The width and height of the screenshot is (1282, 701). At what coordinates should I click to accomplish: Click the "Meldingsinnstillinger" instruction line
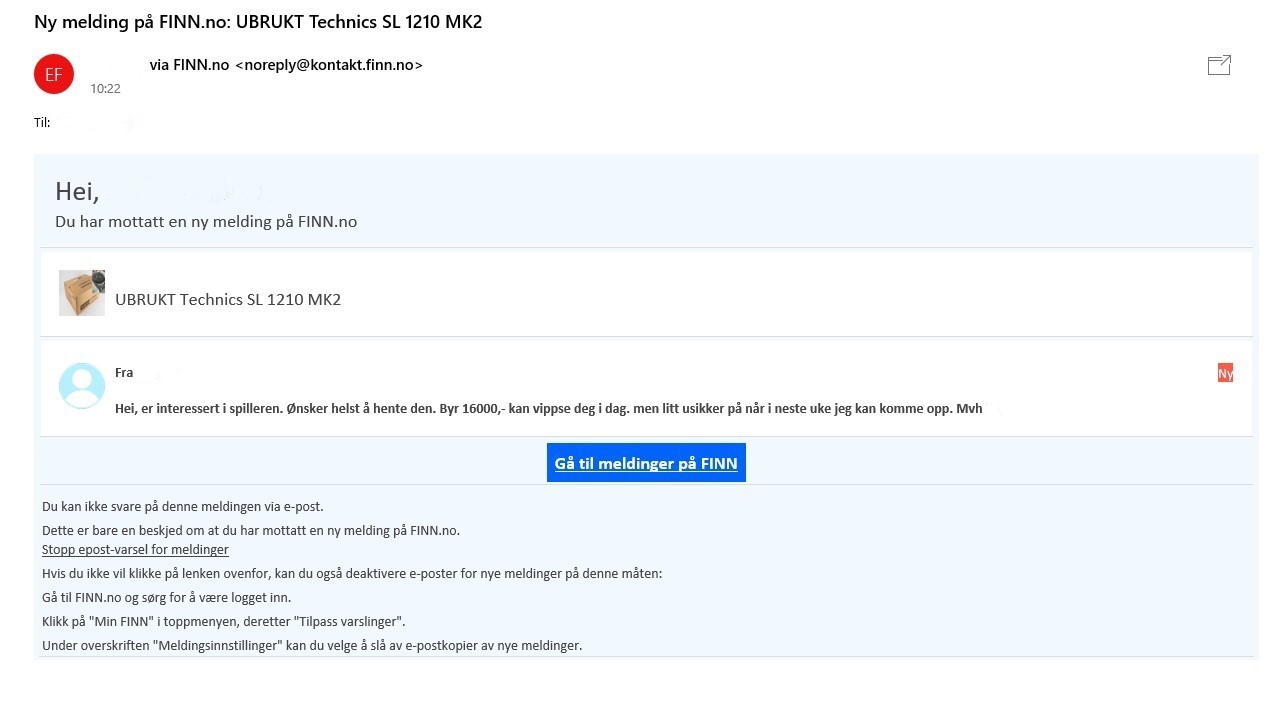click(x=312, y=646)
